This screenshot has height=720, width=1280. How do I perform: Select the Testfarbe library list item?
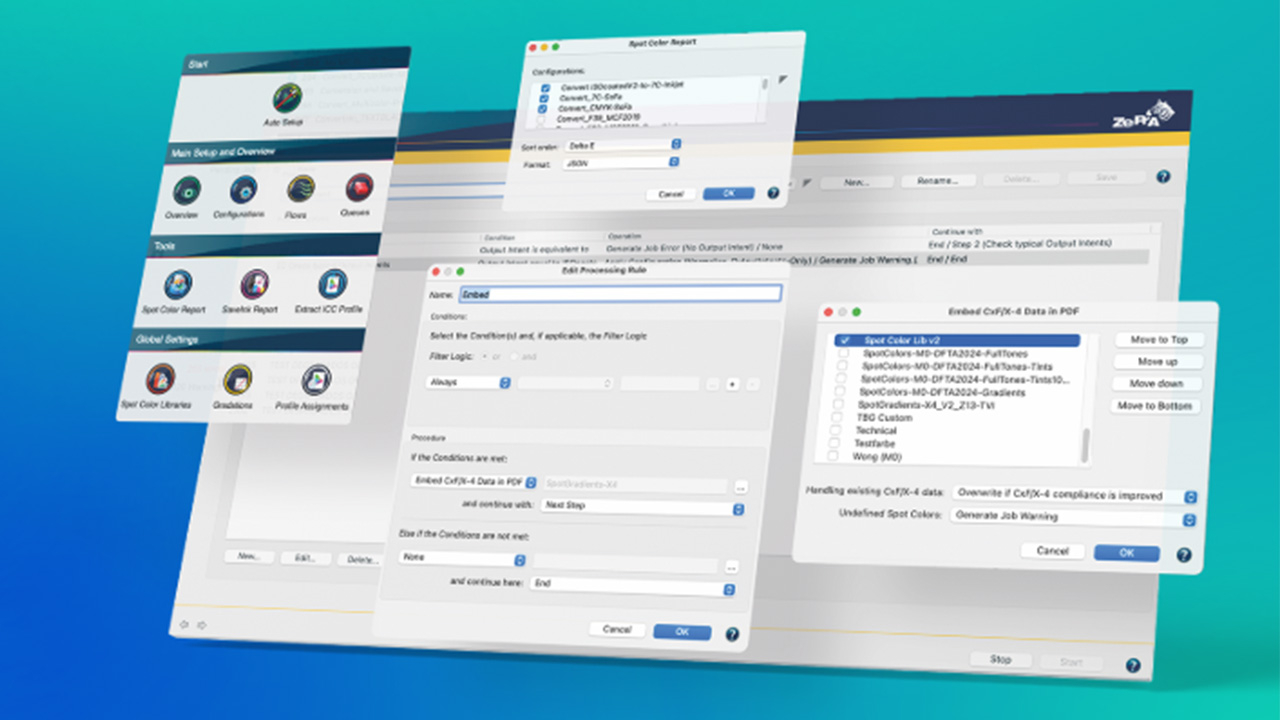click(x=875, y=443)
